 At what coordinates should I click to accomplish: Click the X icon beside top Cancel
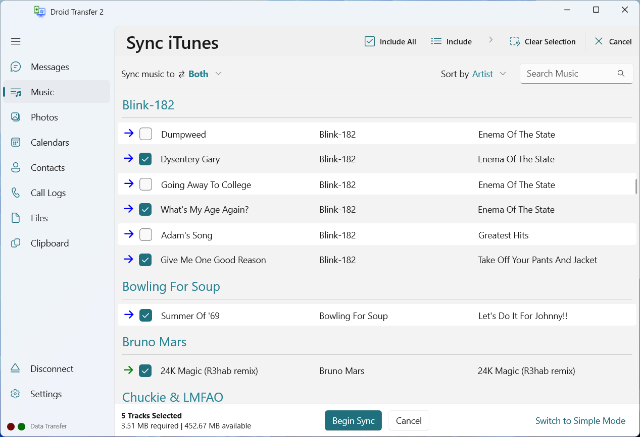click(x=598, y=41)
